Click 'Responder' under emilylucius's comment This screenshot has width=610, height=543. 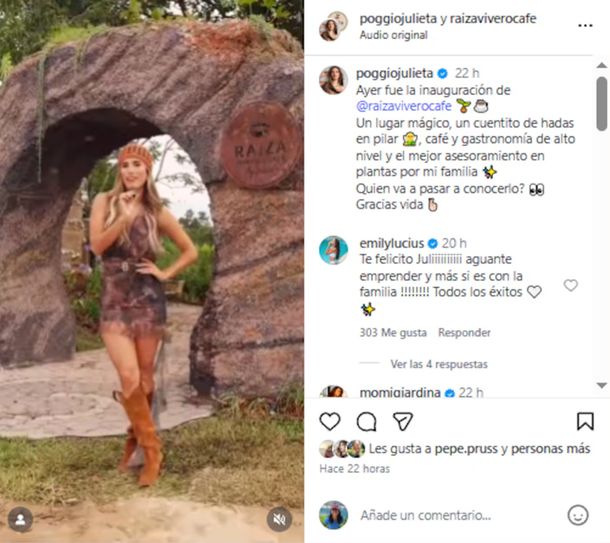[x=465, y=333]
